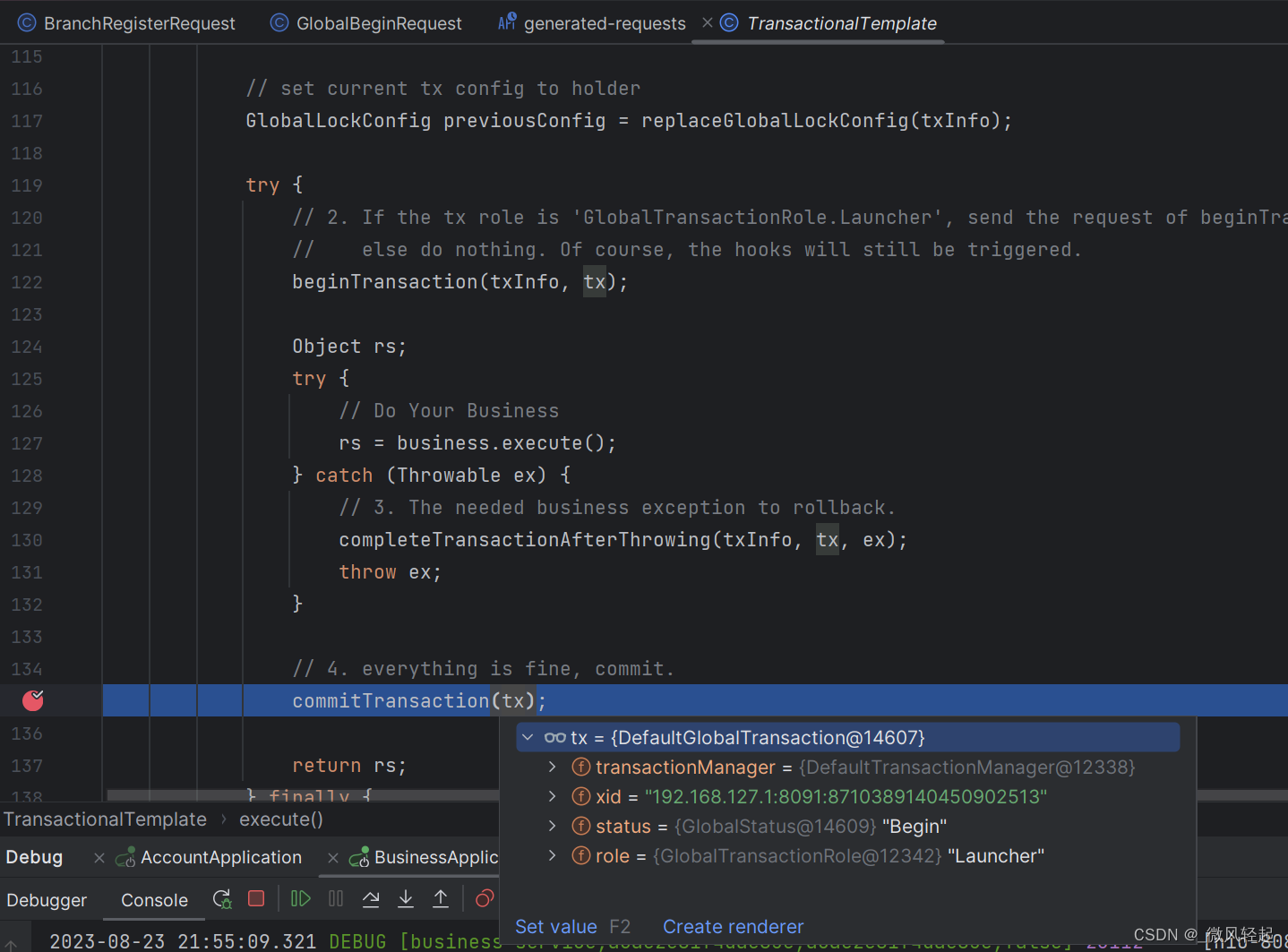
Task: Click TransactionalTemplate in the breadcrumb
Action: coord(105,819)
